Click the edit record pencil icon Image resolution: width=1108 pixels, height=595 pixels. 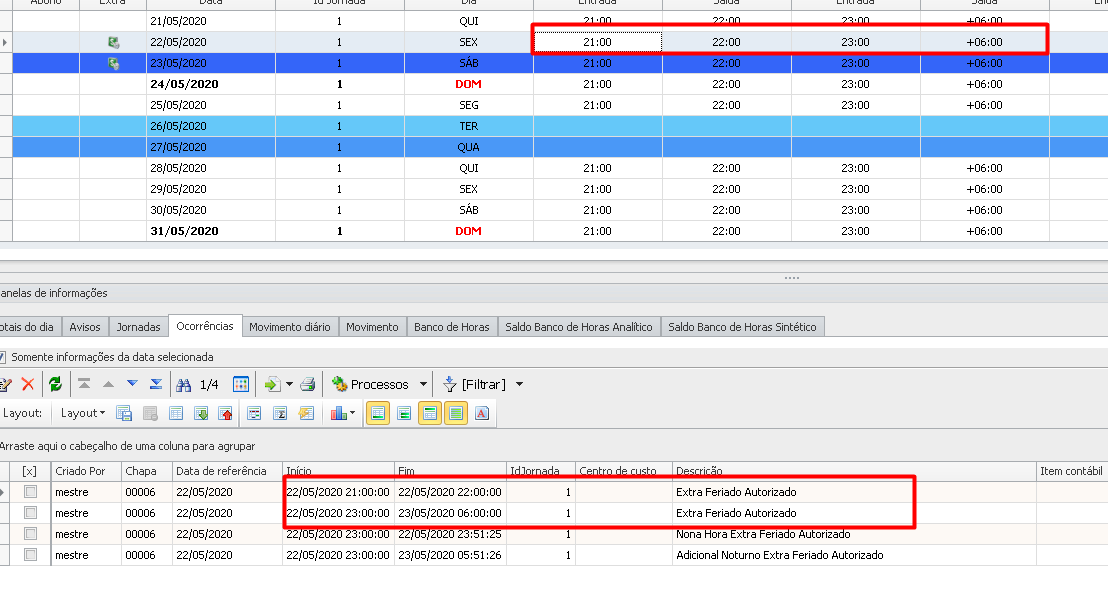click(6, 384)
